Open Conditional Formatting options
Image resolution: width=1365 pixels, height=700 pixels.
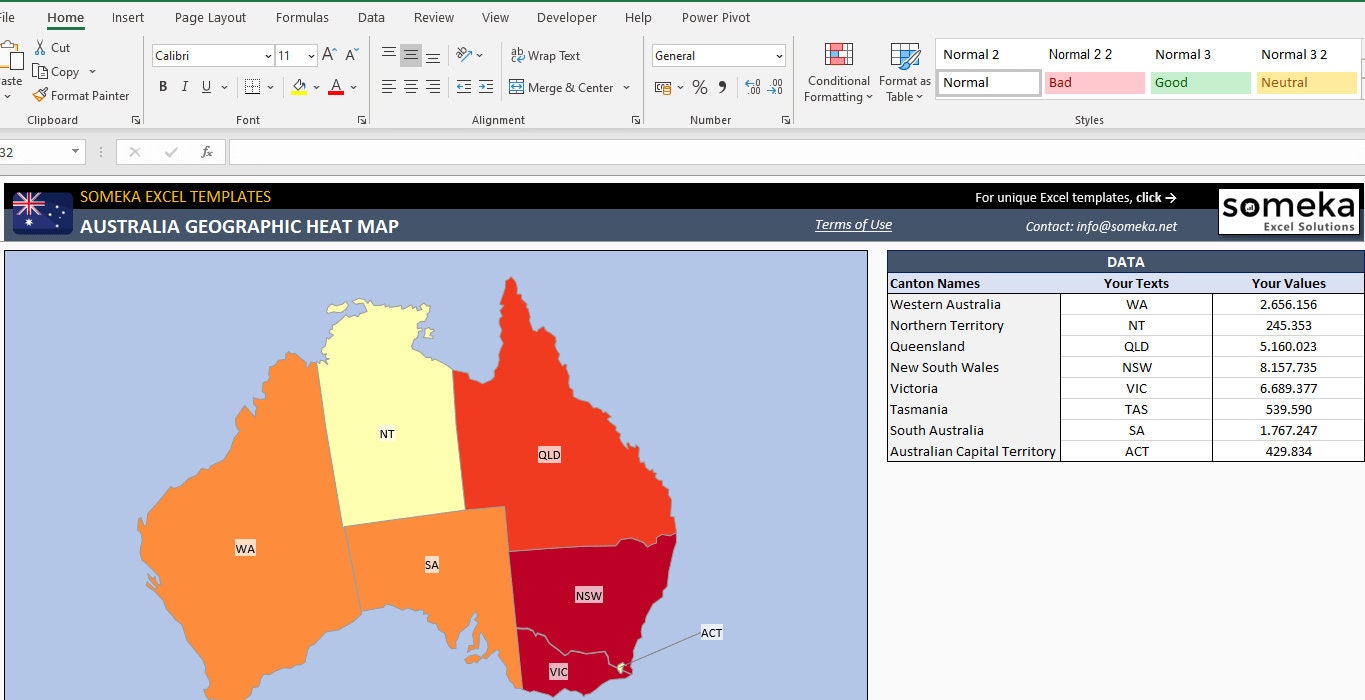pyautogui.click(x=837, y=70)
